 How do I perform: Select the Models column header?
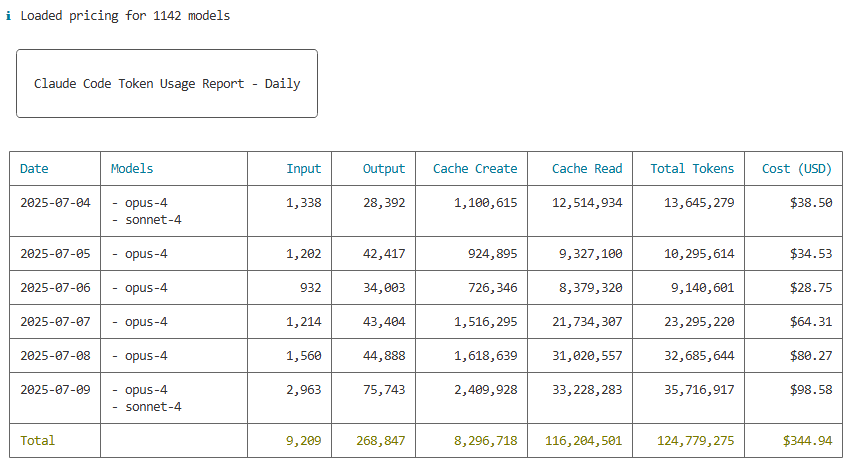click(x=132, y=169)
